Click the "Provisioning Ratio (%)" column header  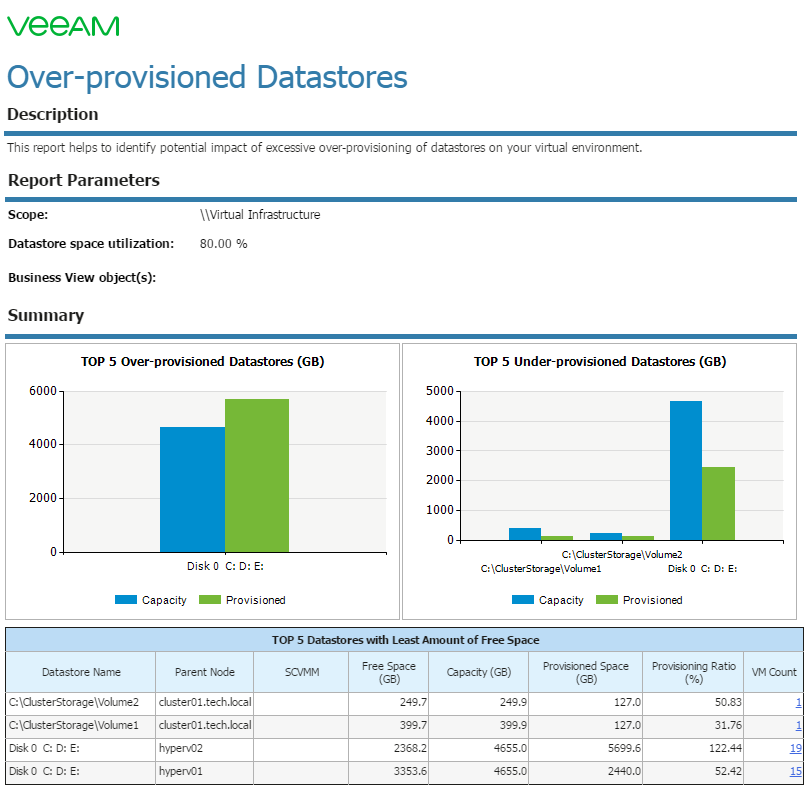click(693, 672)
